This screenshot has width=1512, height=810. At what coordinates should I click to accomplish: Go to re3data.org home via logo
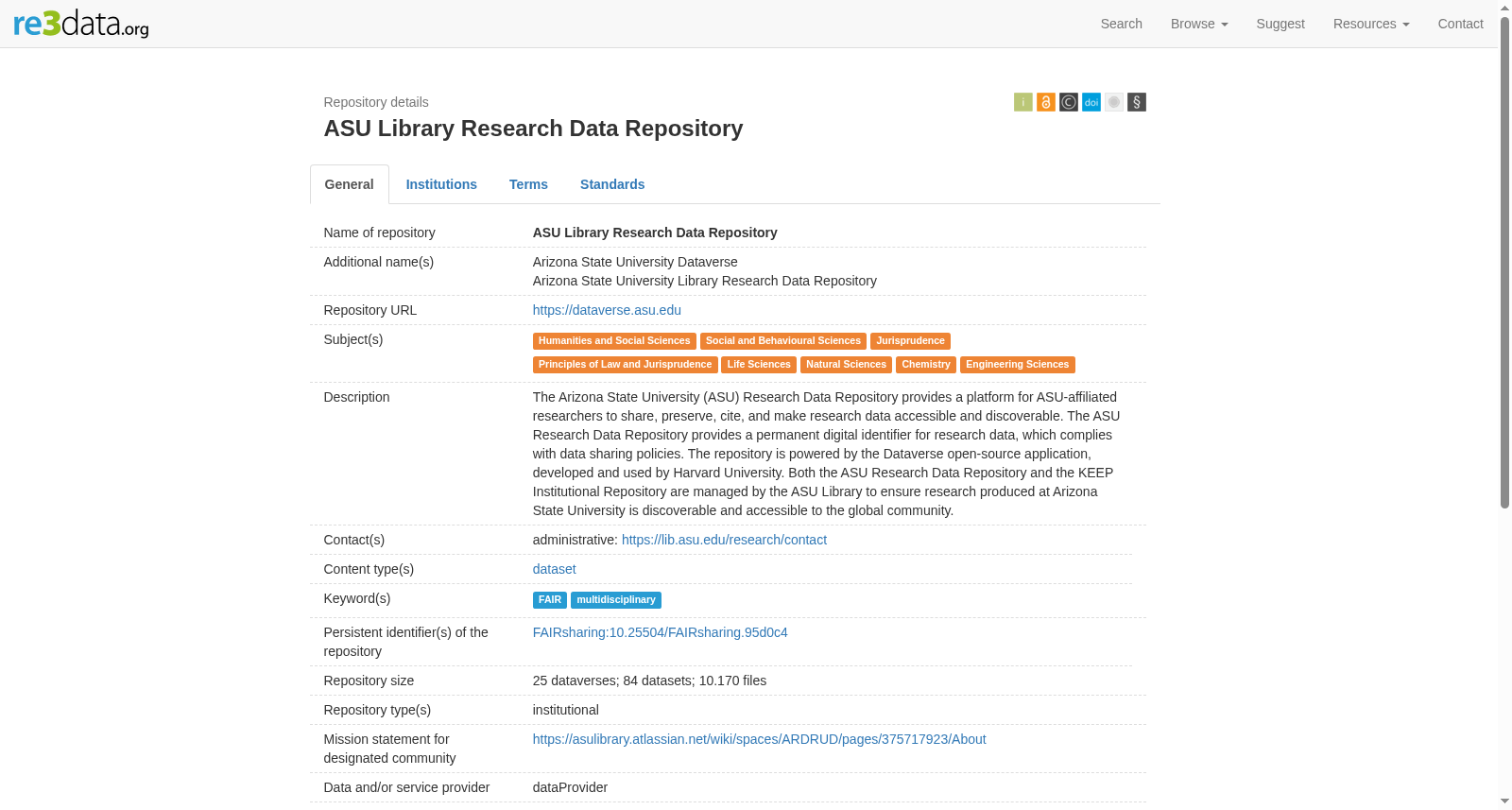click(81, 24)
